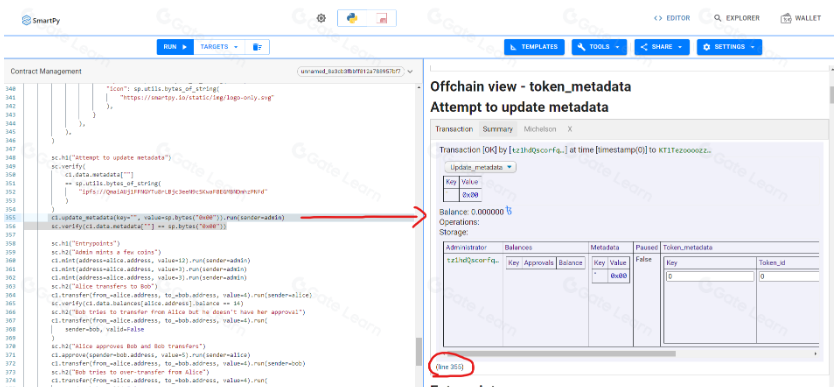Switch to the Python language mode icon
This screenshot has width=840, height=387.
pyautogui.click(x=352, y=18)
